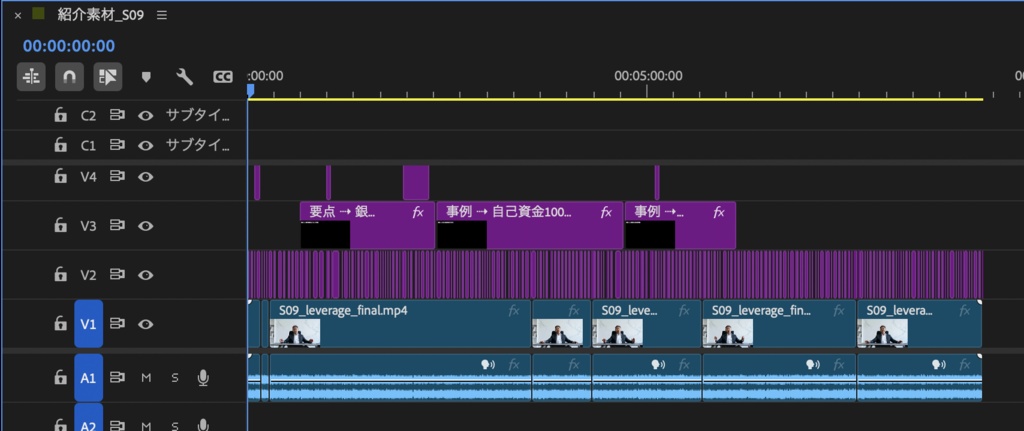Click black thumbnail of 要点 clip

[325, 234]
